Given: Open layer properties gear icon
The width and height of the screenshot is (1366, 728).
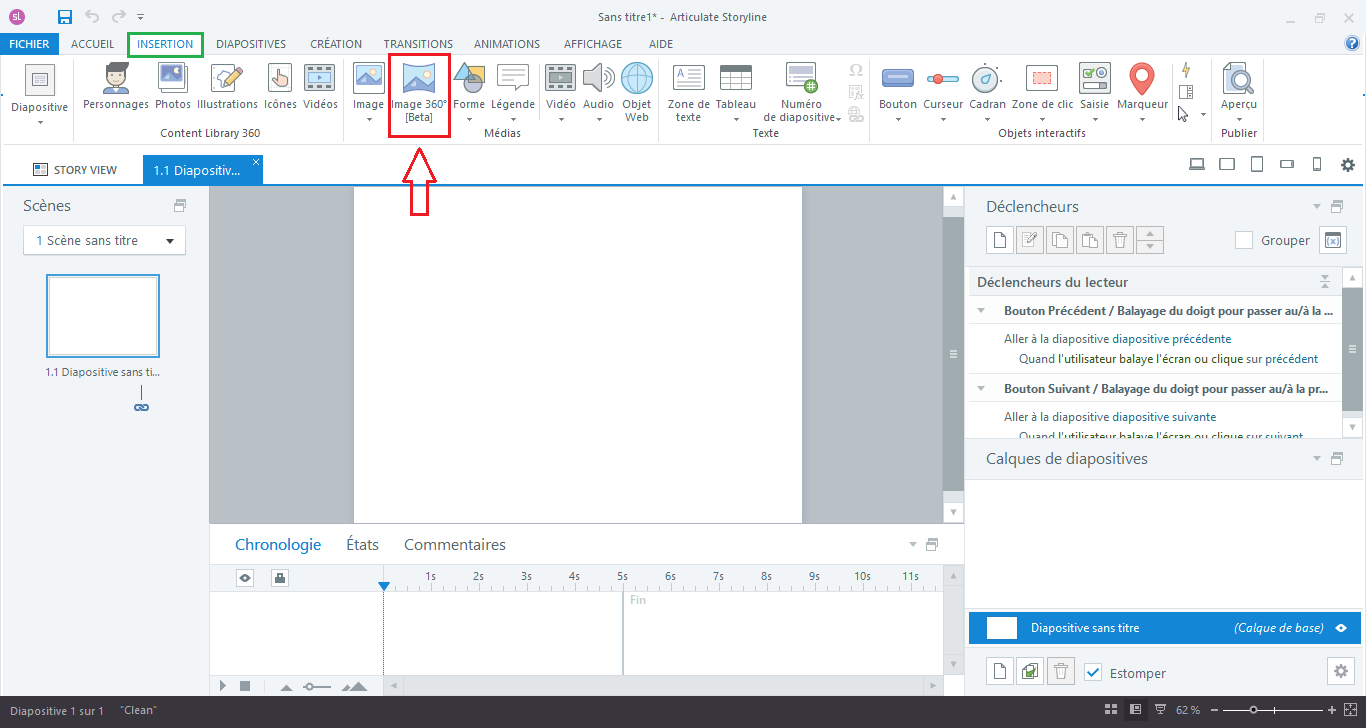Looking at the screenshot, I should [1341, 671].
